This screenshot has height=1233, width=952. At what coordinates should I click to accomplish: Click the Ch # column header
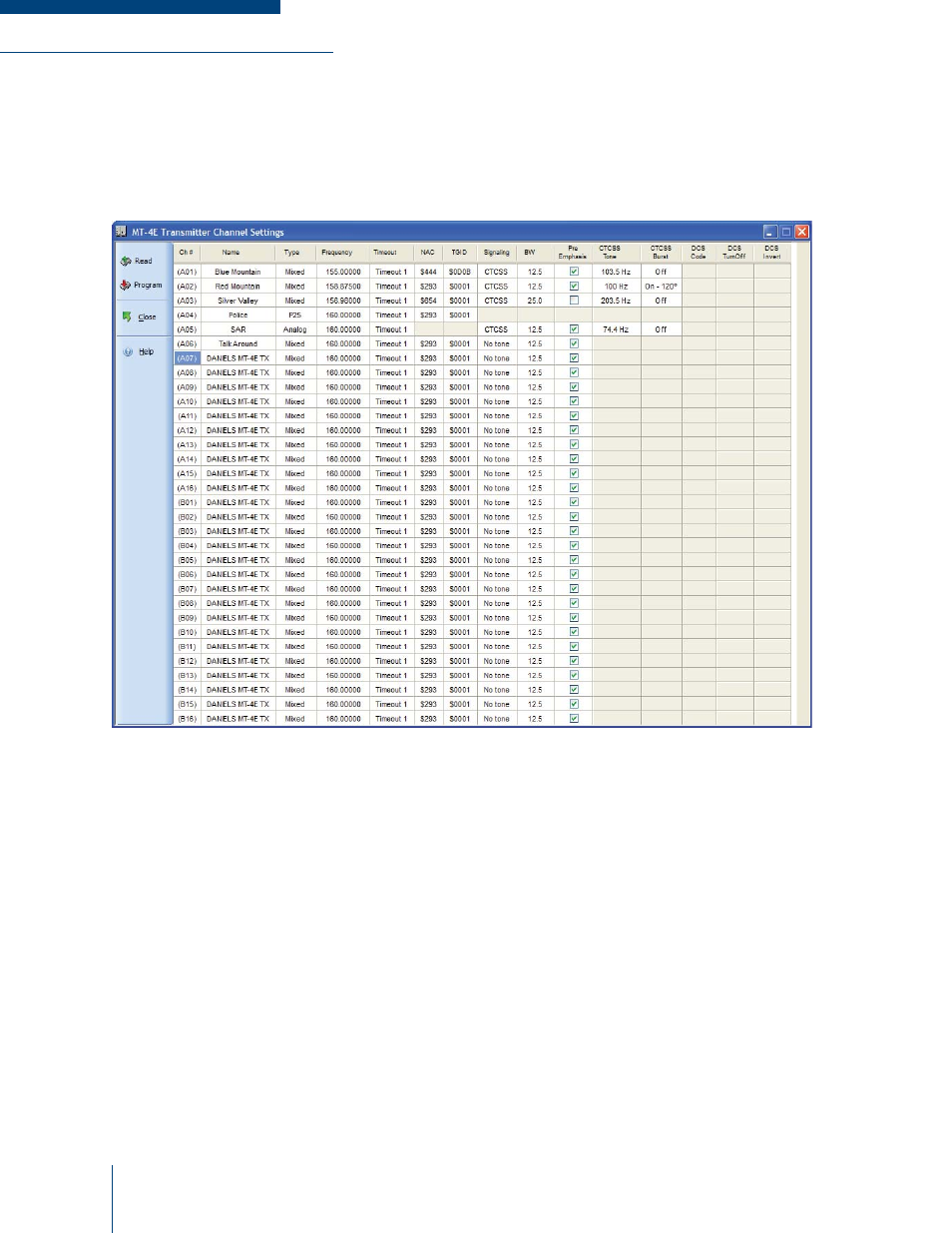point(187,253)
